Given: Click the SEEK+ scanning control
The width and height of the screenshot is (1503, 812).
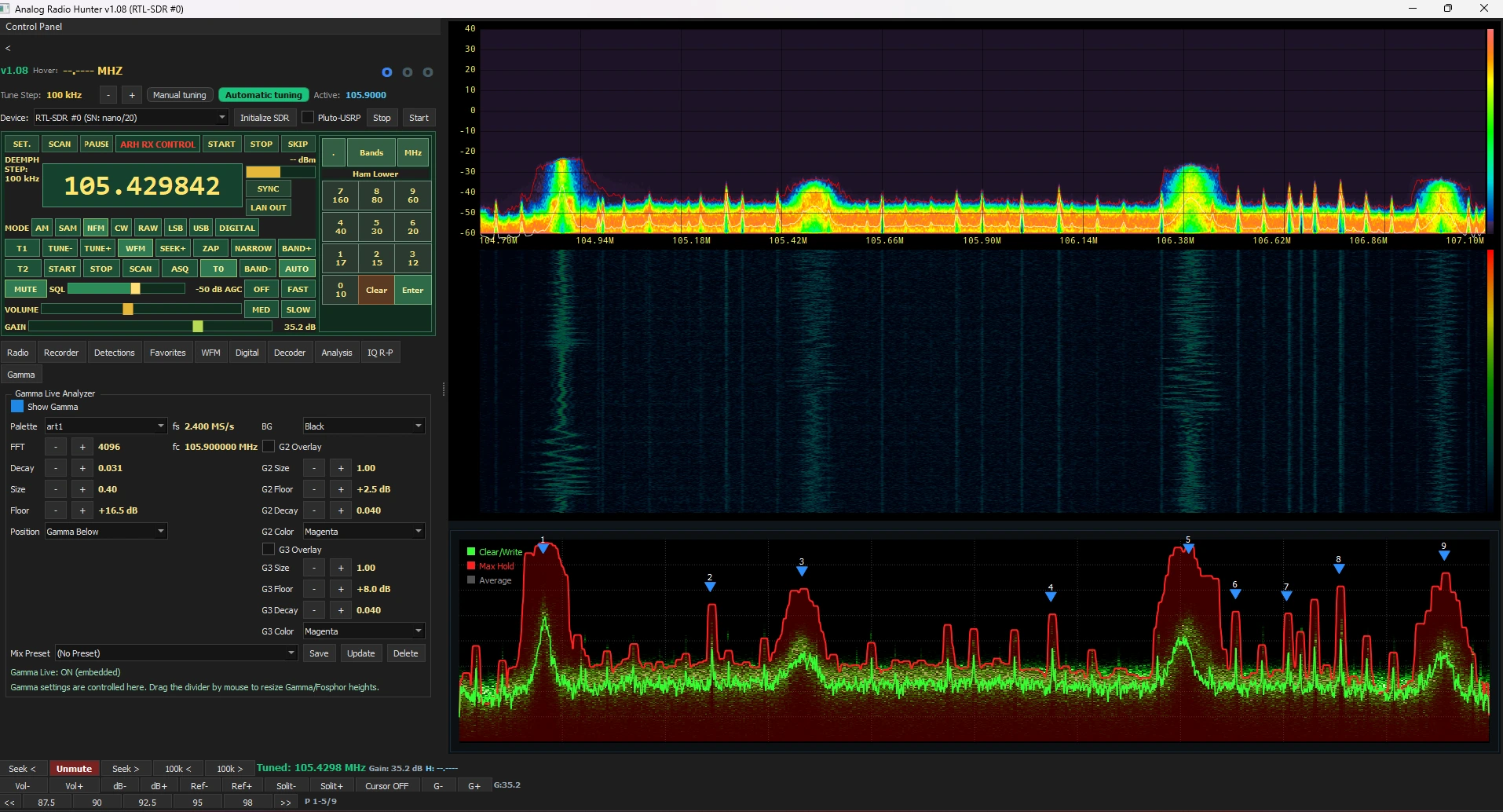Looking at the screenshot, I should tap(172, 247).
